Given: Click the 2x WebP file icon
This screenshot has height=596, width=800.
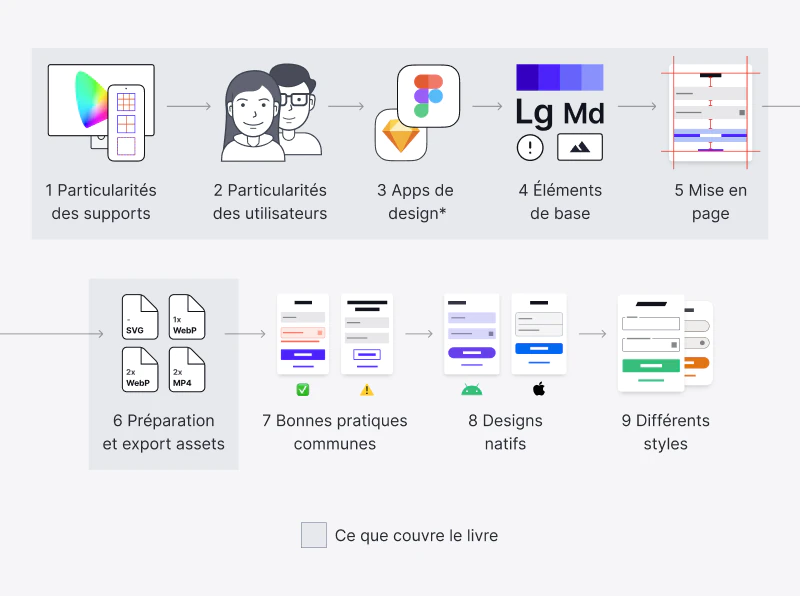Looking at the screenshot, I should (x=140, y=369).
